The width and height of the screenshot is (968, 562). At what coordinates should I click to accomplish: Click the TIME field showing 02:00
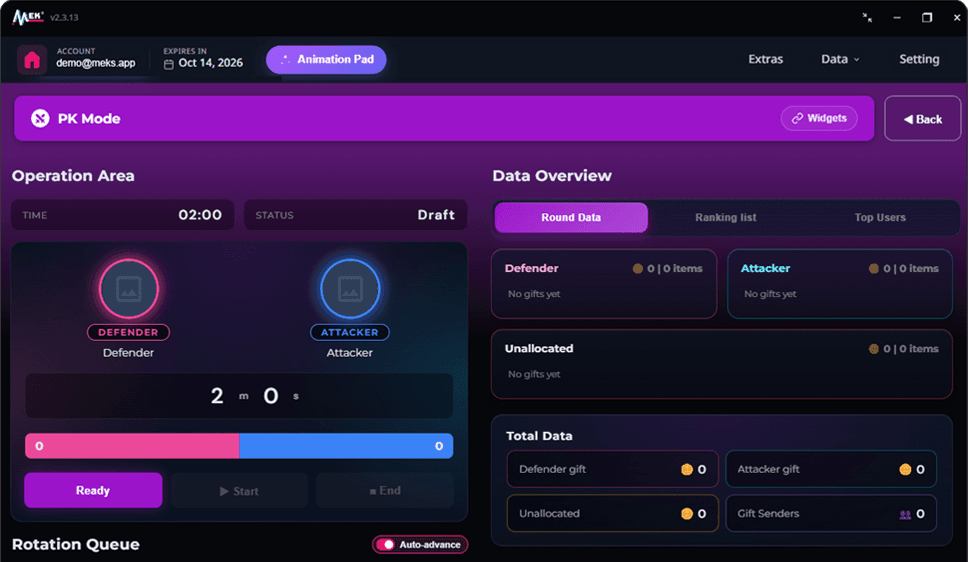pyautogui.click(x=122, y=215)
